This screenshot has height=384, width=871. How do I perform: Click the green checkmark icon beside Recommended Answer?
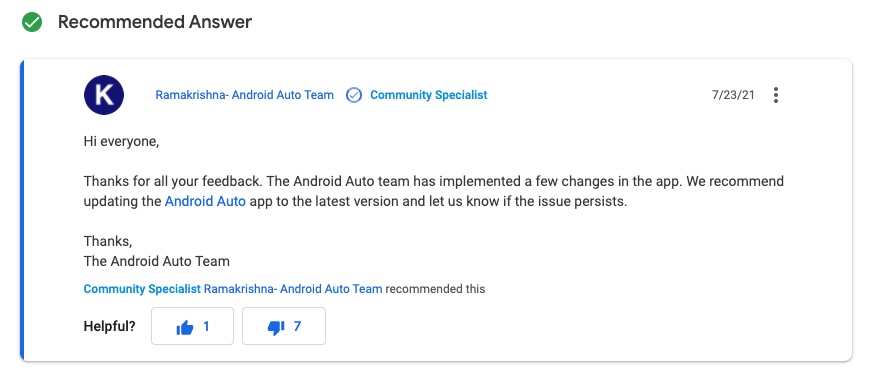point(32,22)
